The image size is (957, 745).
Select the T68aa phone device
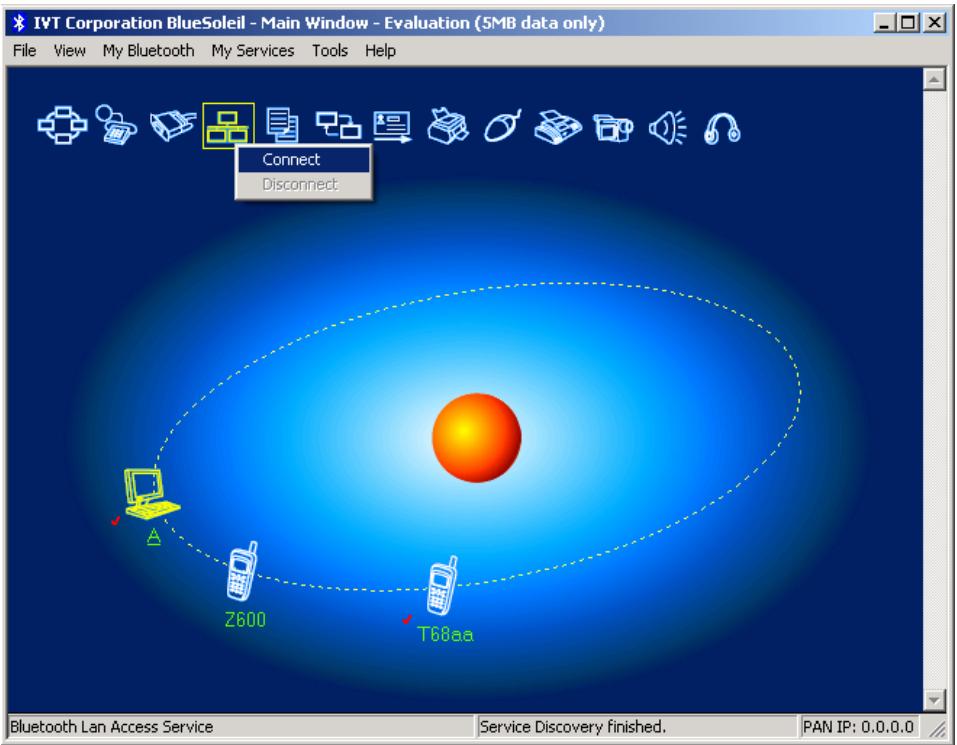[442, 586]
